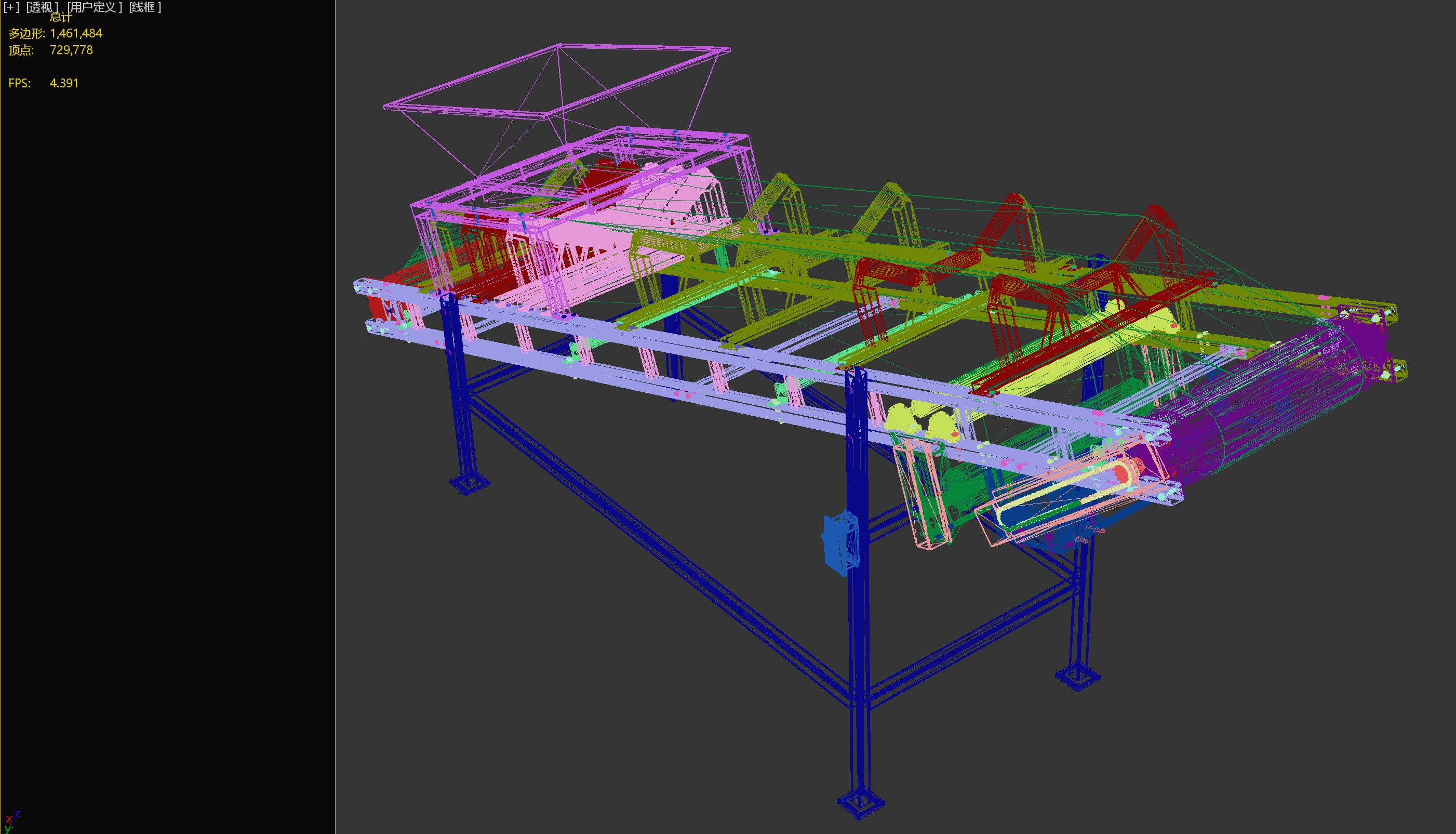1456x834 pixels.
Task: Open the 透视 viewport view menu
Action: pos(43,7)
